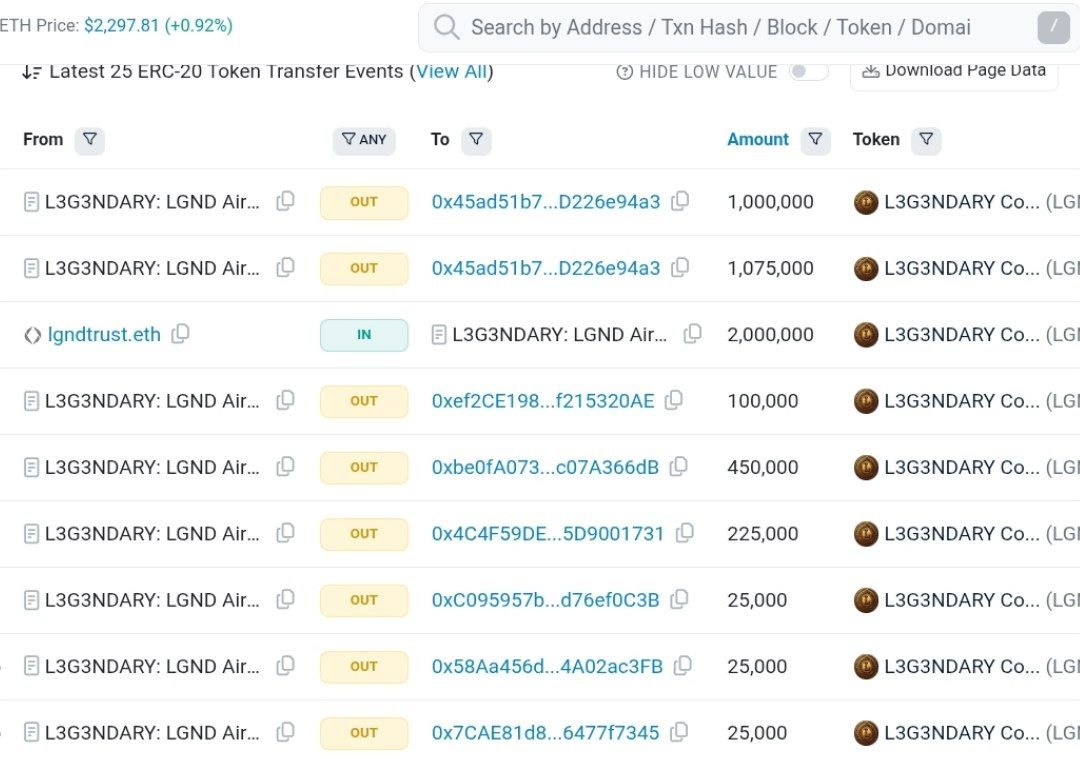Copy From address in 1,075,000 row
The height and width of the screenshot is (759, 1080).
coord(285,267)
